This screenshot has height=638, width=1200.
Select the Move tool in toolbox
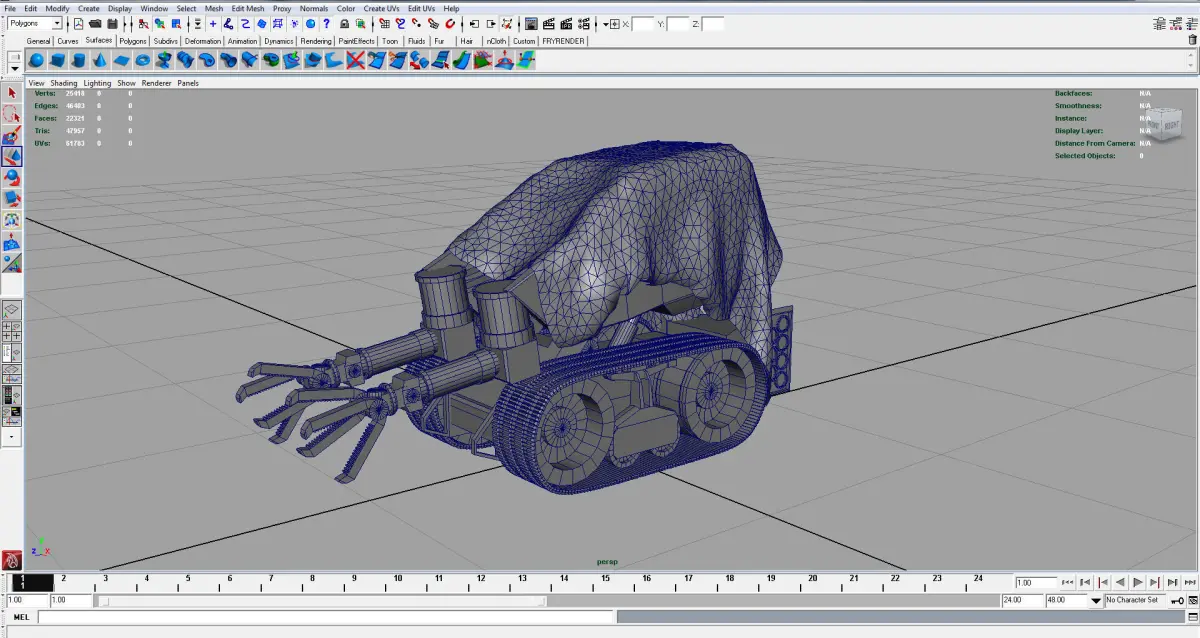12,157
